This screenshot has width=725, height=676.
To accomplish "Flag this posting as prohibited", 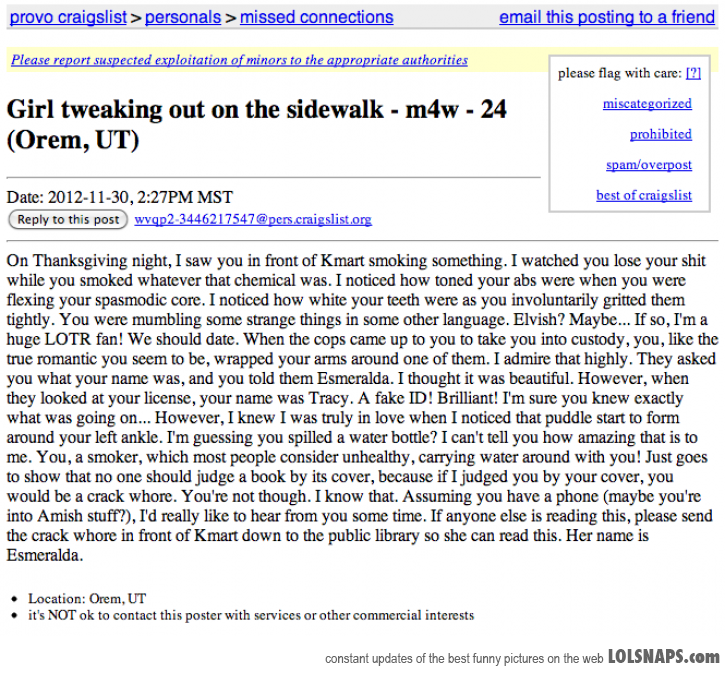I will tap(660, 134).
